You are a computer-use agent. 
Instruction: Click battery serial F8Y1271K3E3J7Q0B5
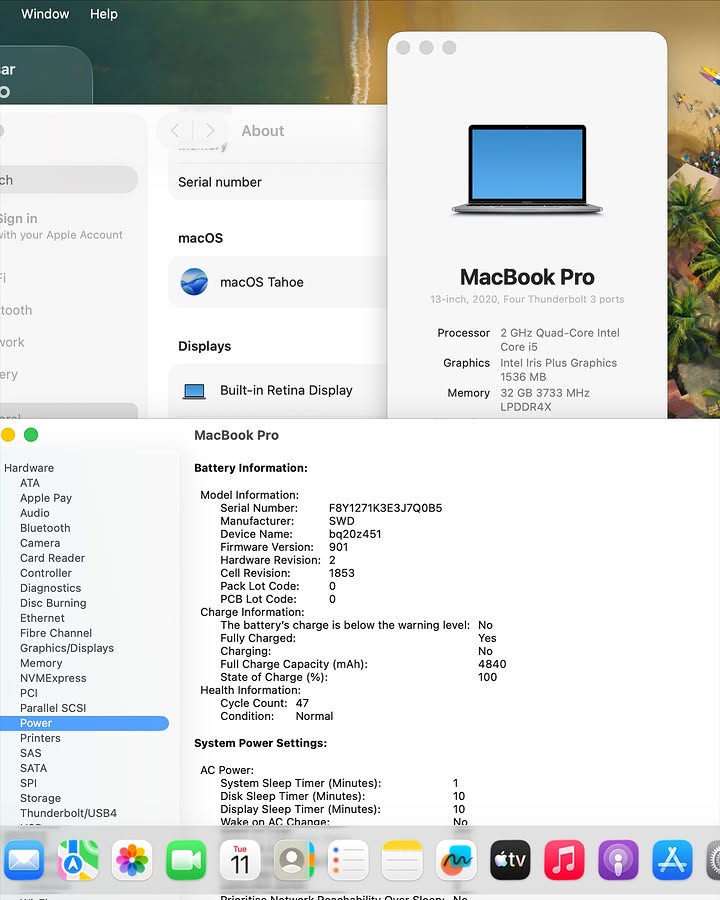coord(385,508)
